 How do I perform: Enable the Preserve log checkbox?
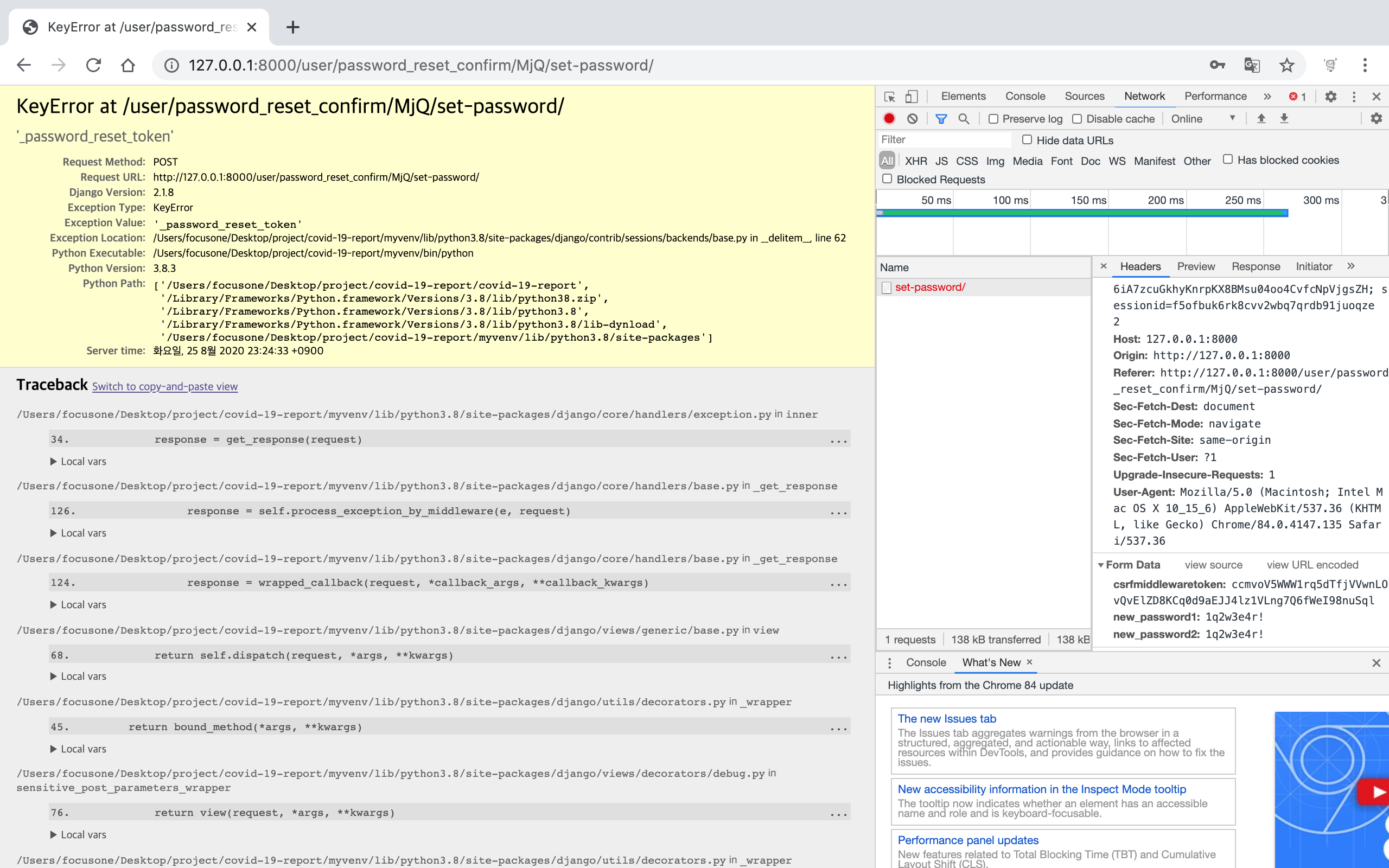[993, 119]
